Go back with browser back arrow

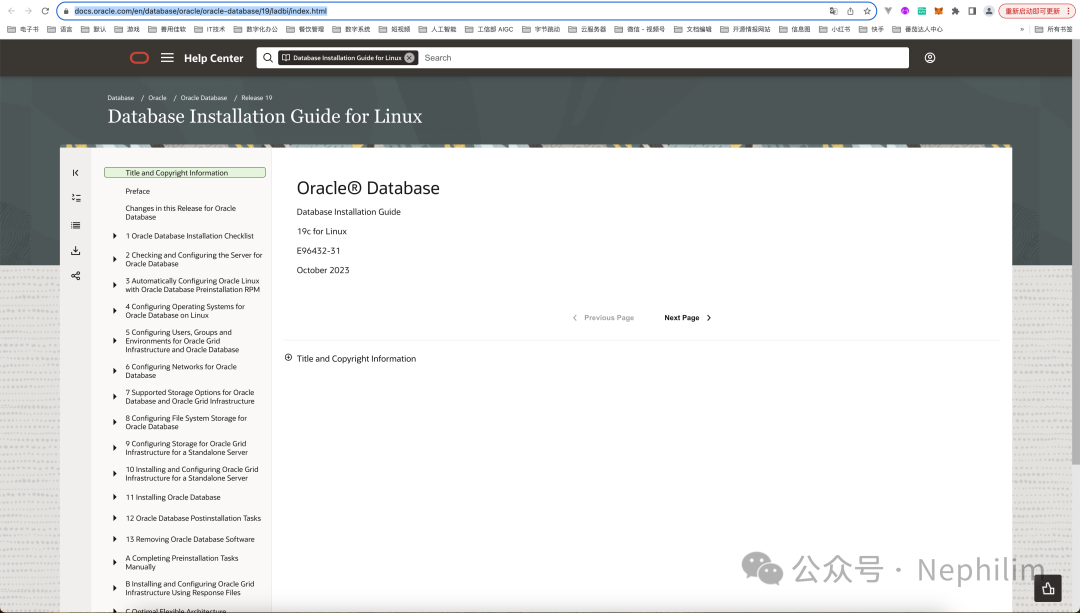pyautogui.click(x=11, y=11)
